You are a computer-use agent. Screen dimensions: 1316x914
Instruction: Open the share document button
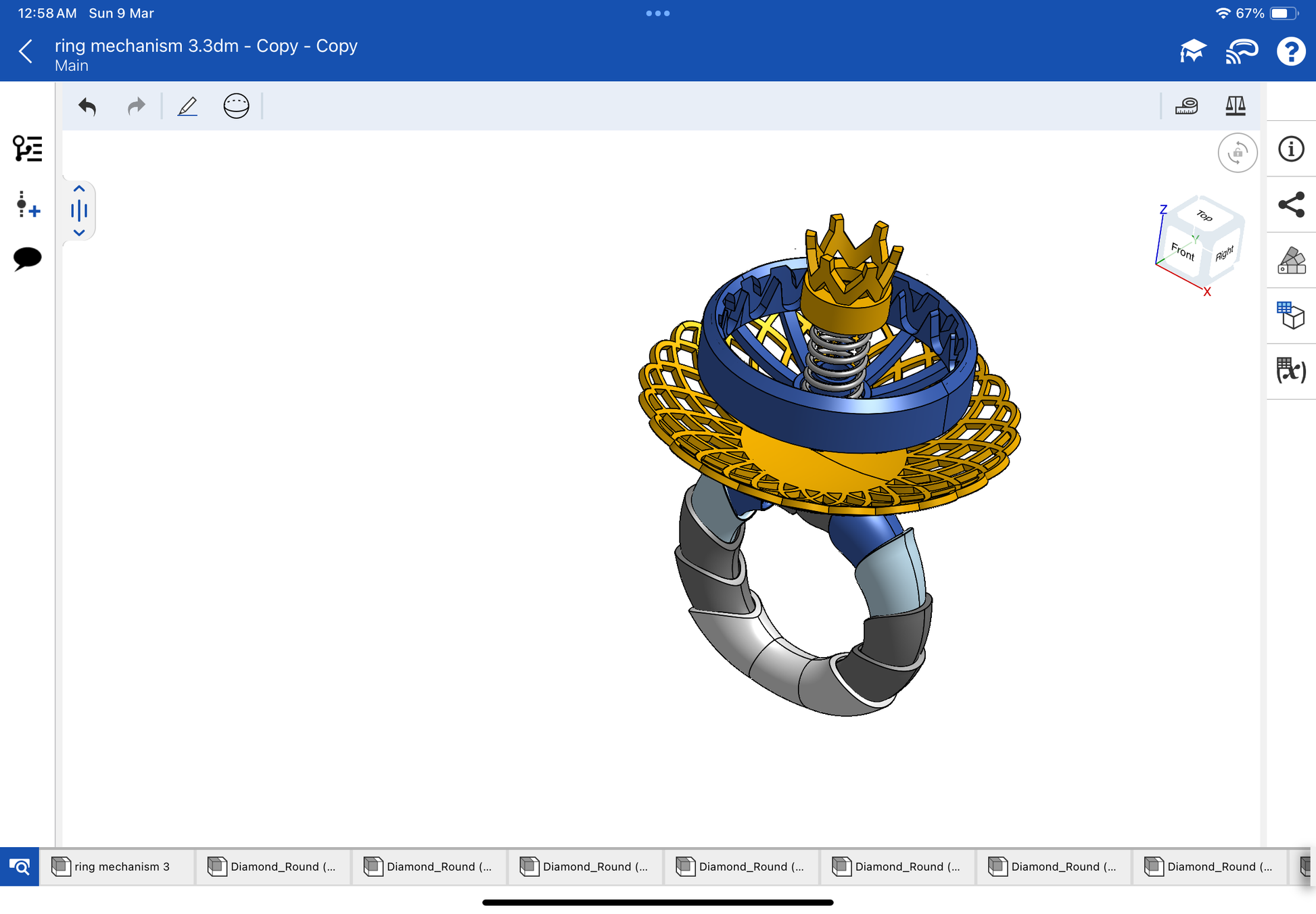click(x=1290, y=205)
